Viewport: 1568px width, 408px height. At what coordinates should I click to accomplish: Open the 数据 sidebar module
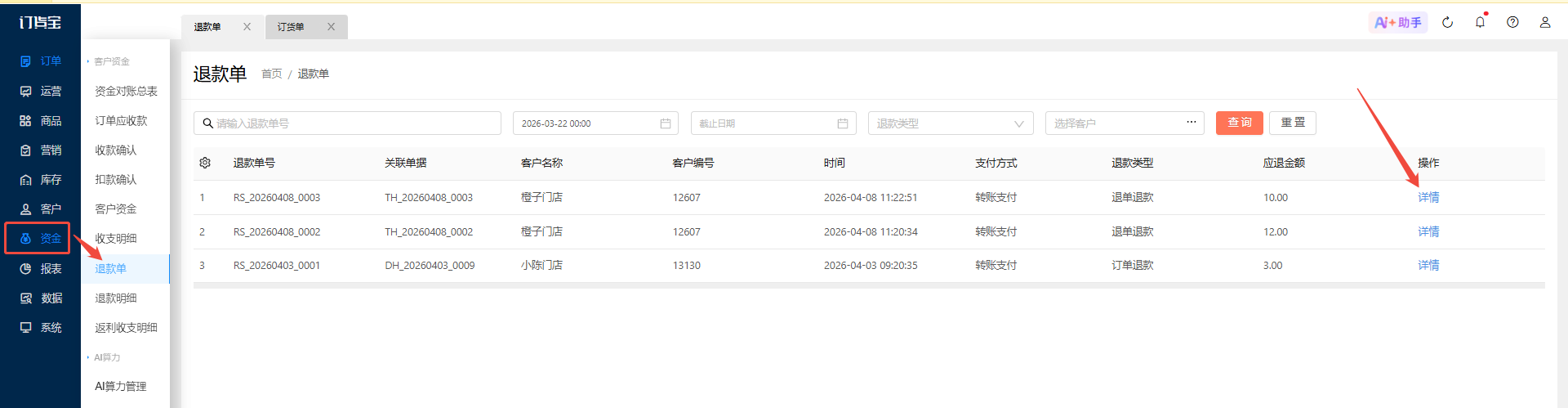[x=41, y=298]
